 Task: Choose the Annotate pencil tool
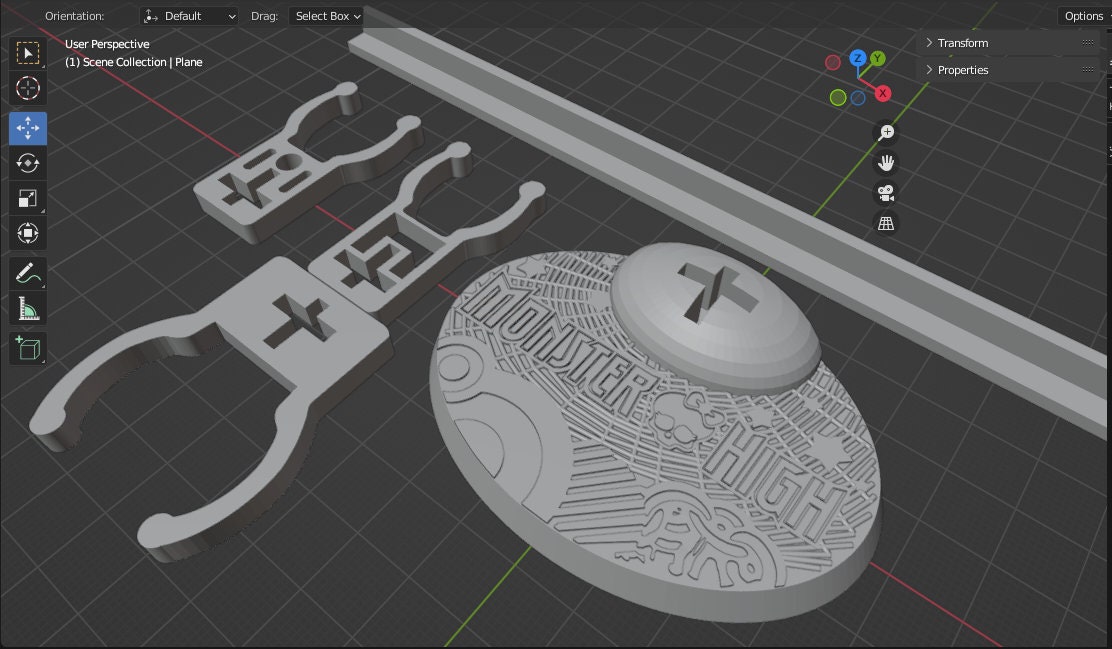(x=28, y=273)
